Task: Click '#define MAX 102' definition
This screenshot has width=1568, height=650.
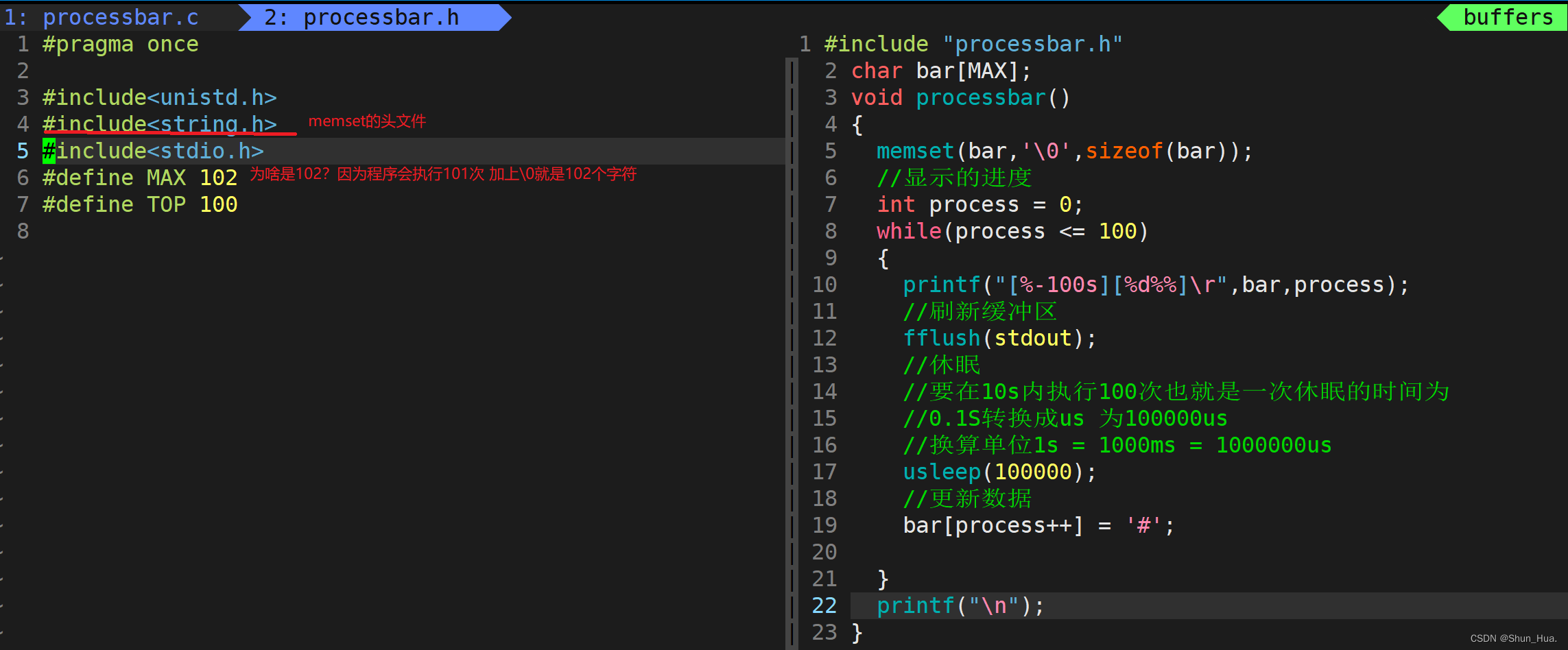Action: pyautogui.click(x=140, y=178)
